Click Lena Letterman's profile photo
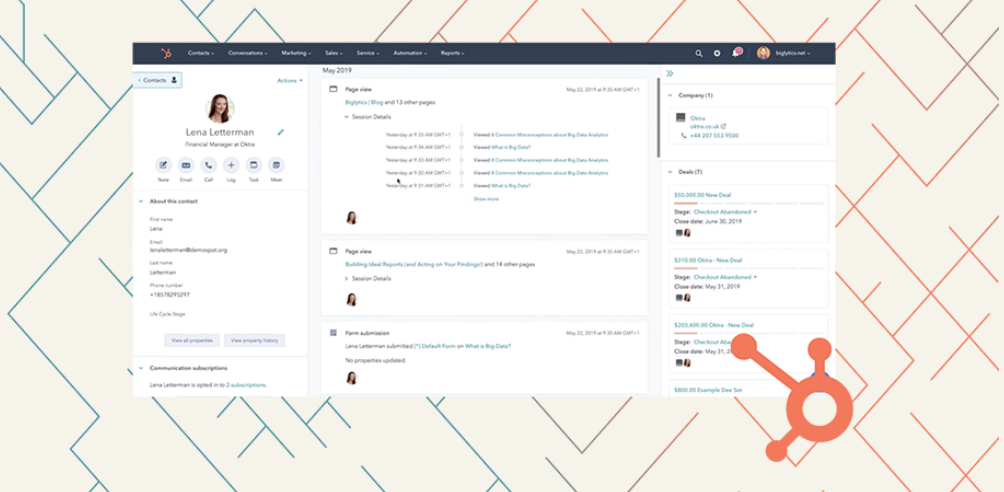 [x=220, y=108]
